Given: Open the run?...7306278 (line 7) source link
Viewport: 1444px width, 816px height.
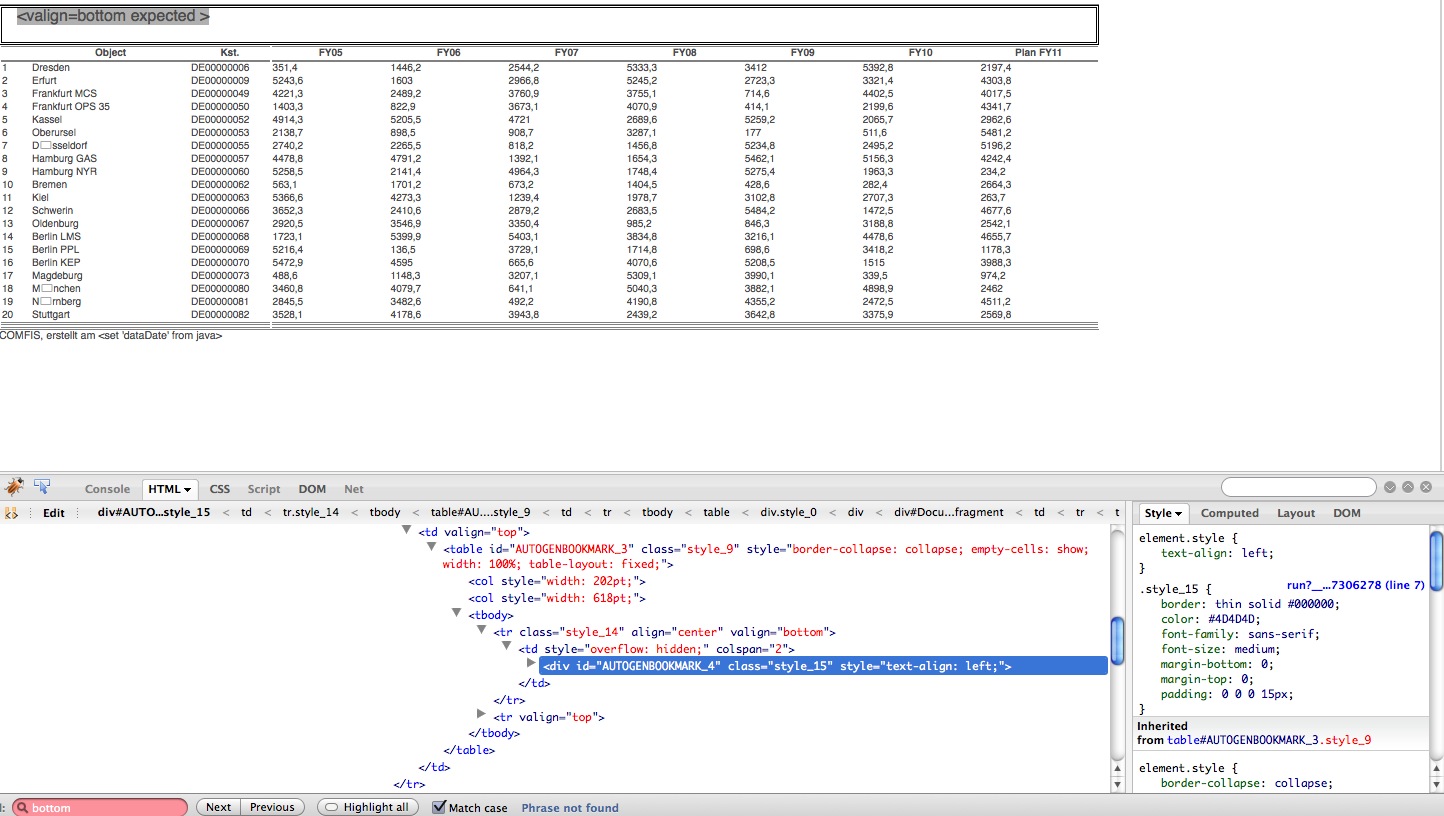Looking at the screenshot, I should click(x=1355, y=585).
